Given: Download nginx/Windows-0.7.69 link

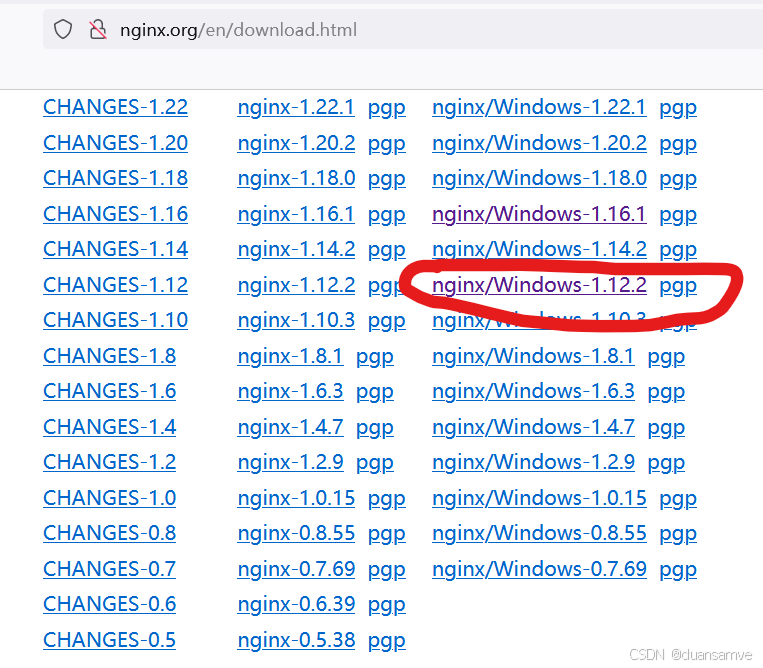Looking at the screenshot, I should click(539, 570).
